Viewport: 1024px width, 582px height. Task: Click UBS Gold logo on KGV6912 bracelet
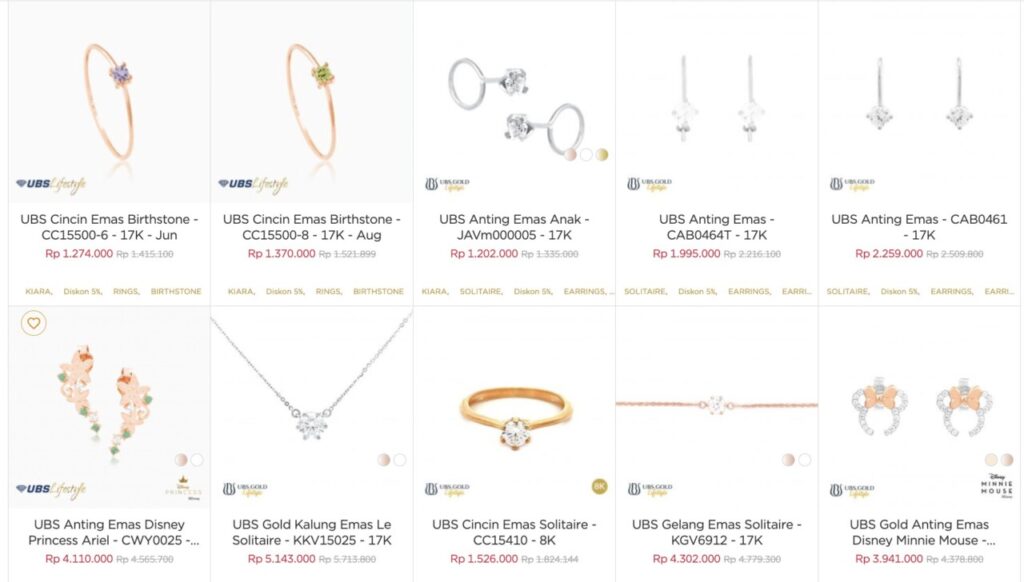(x=650, y=489)
